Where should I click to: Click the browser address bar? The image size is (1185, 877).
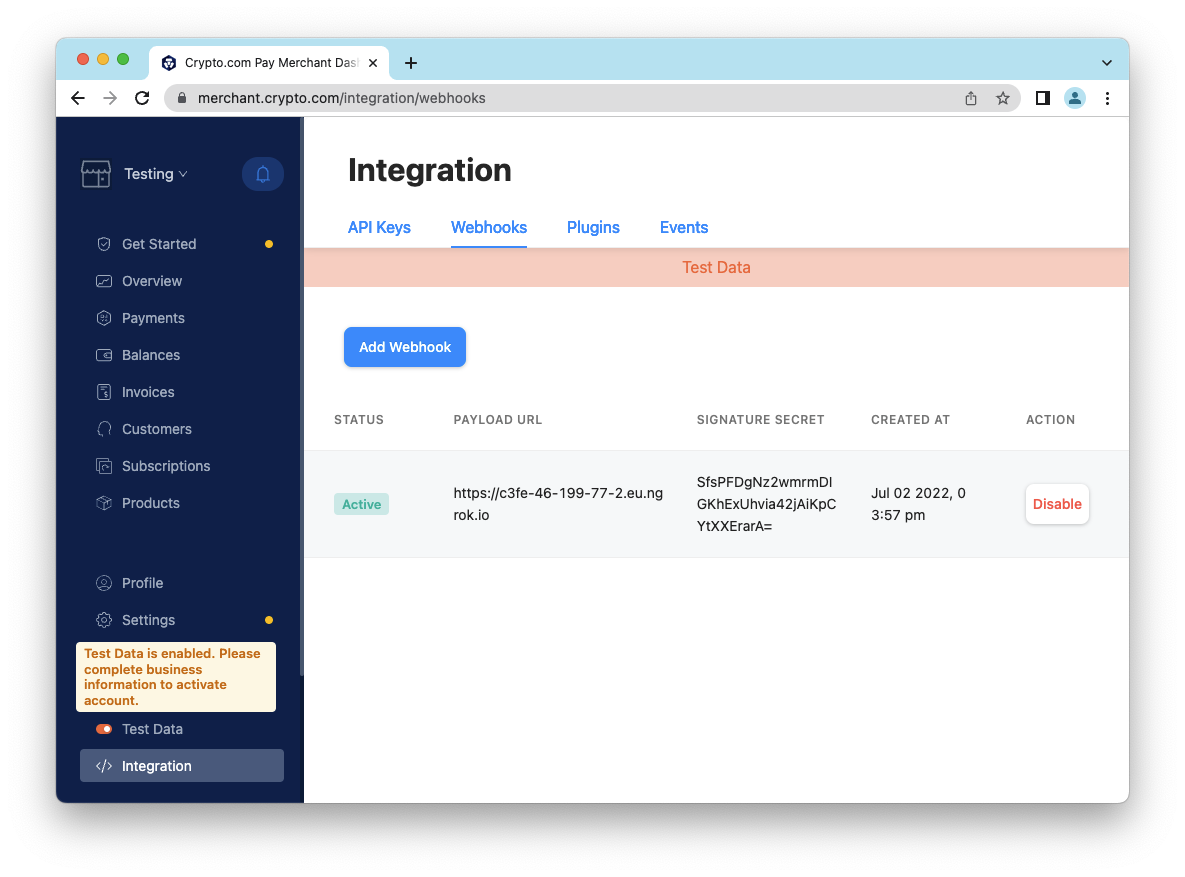[x=560, y=98]
